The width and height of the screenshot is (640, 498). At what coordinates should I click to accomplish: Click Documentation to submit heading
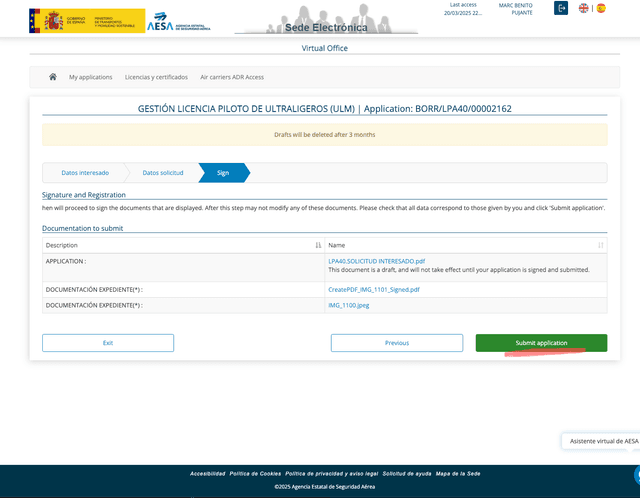pos(82,228)
